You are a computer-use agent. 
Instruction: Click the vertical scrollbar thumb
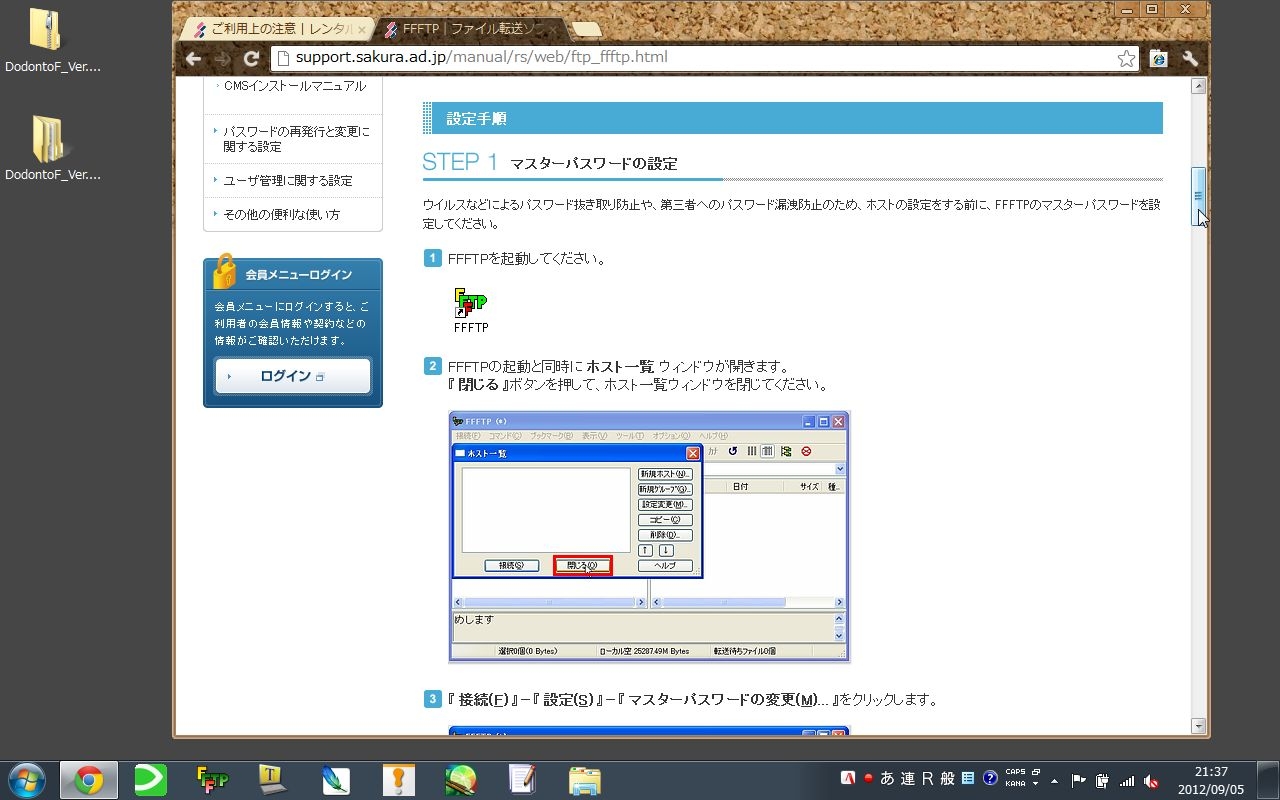(x=1198, y=196)
